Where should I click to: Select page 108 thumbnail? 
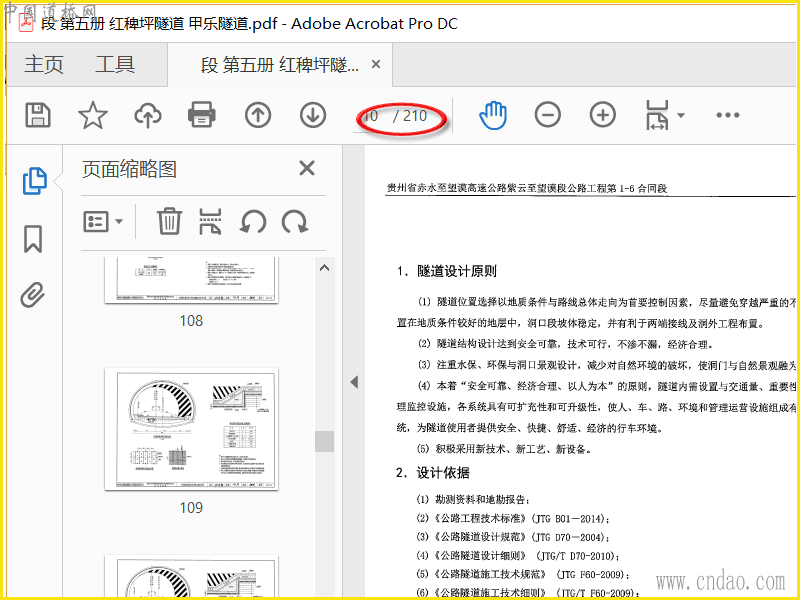(191, 280)
